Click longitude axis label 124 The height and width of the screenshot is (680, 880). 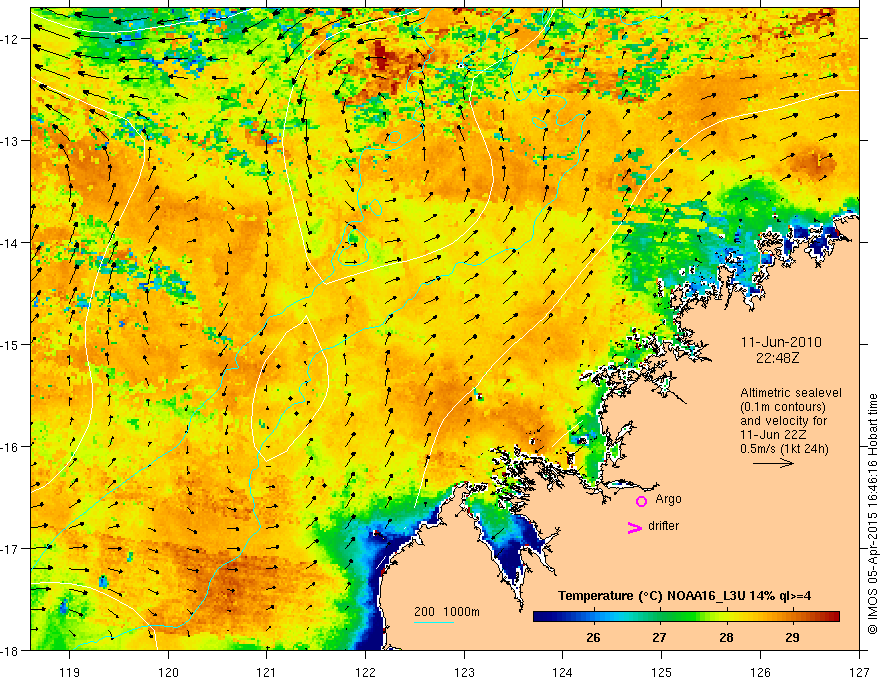pyautogui.click(x=562, y=673)
